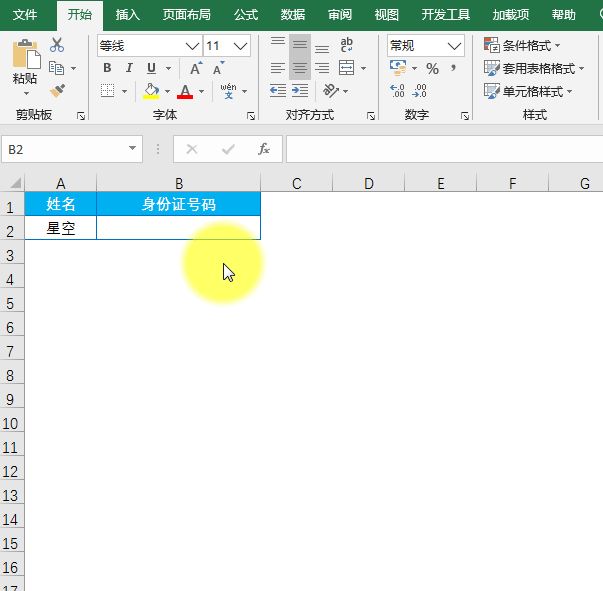Viewport: 603px width, 591px height.
Task: Open the merge cells dropdown arrow
Action: click(x=363, y=69)
